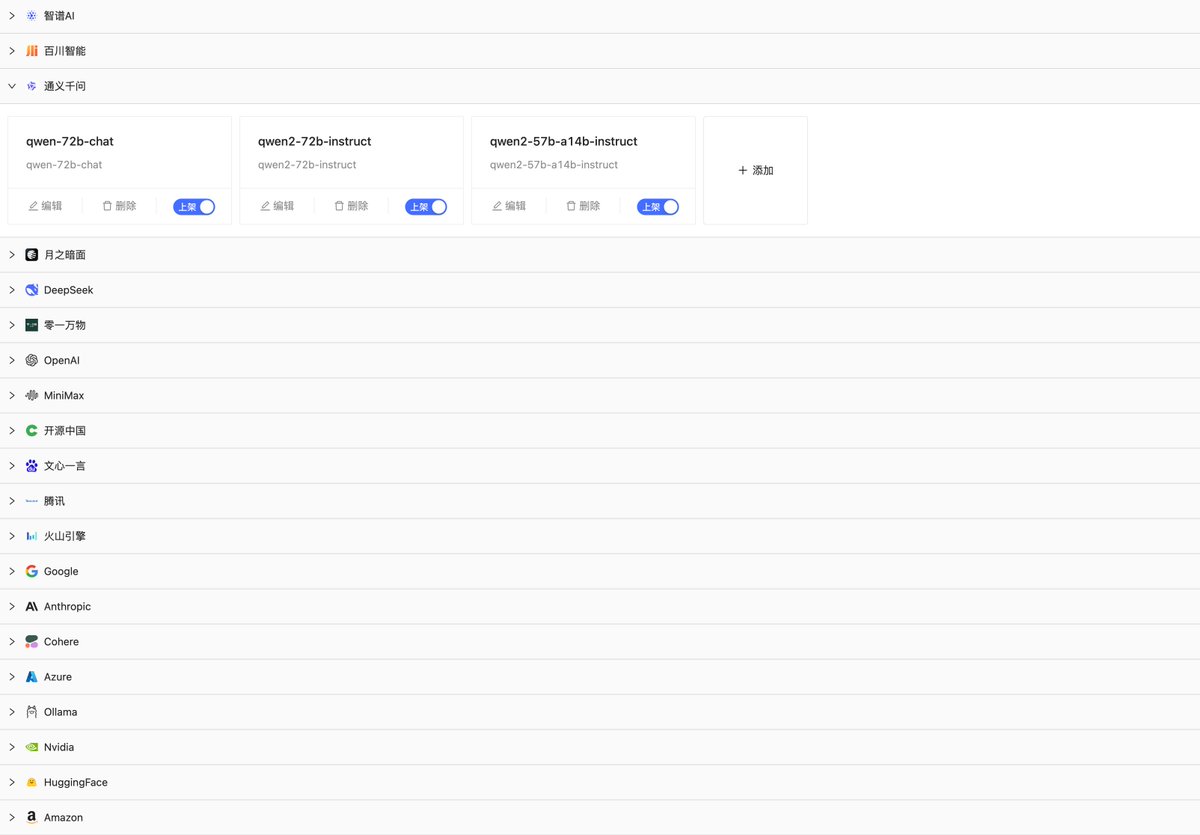The height and width of the screenshot is (835, 1200).
Task: Click the Cohere section label
Action: click(x=61, y=642)
